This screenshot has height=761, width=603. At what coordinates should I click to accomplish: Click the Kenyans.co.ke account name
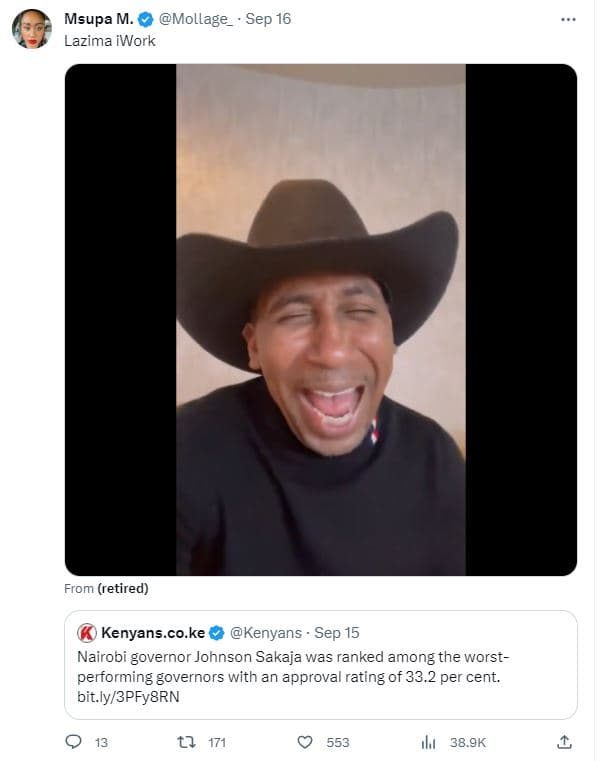153,633
